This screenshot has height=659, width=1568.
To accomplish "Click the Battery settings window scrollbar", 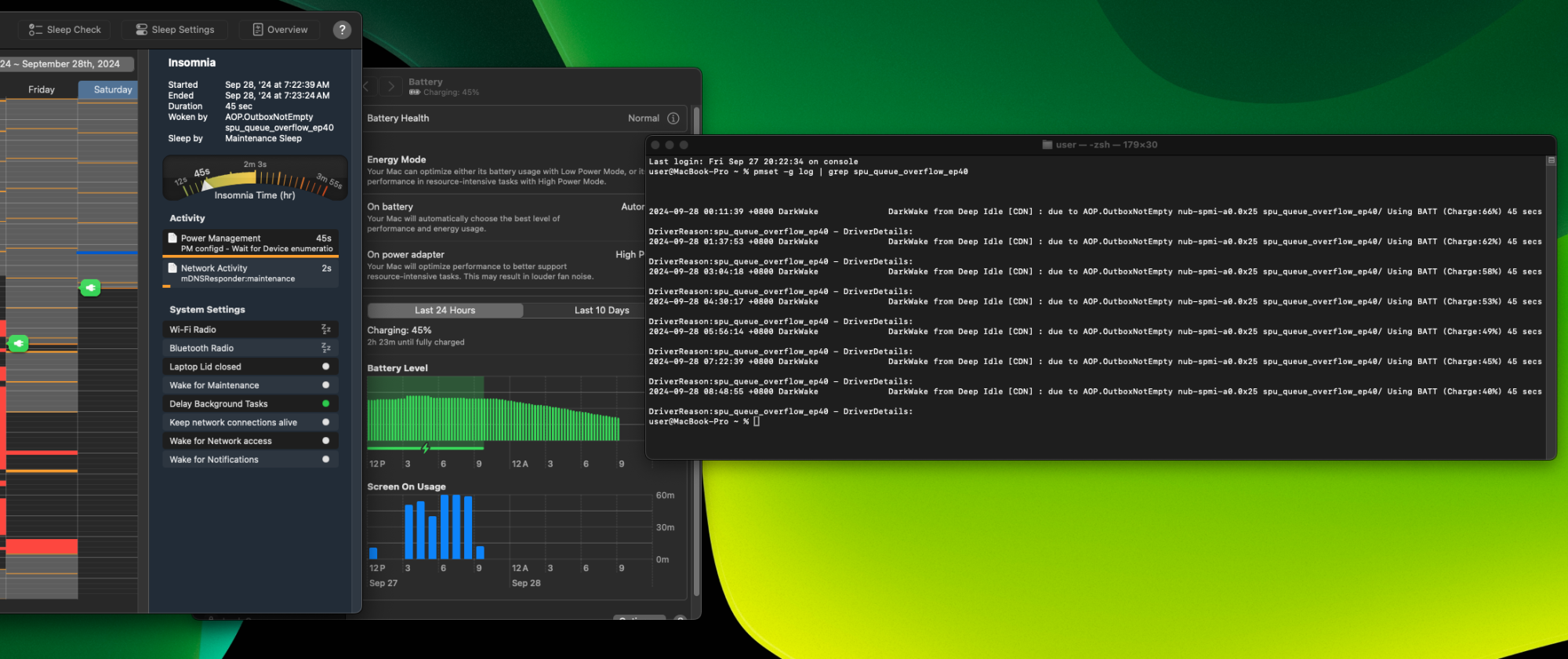I will (x=696, y=353).
